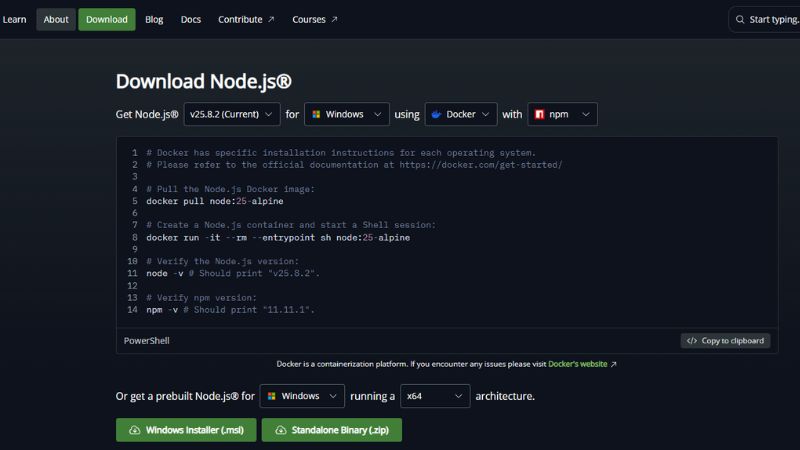
Task: Click the 'docker pull node:25-alpine' line
Action: [x=215, y=201]
